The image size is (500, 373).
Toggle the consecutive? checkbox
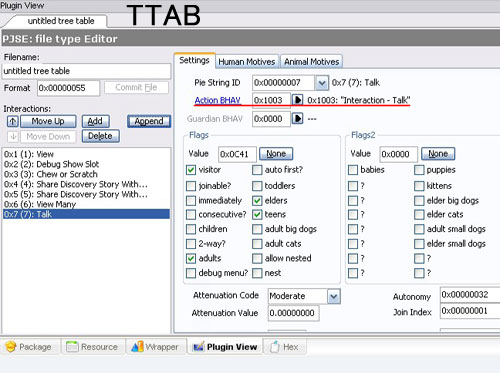[191, 214]
